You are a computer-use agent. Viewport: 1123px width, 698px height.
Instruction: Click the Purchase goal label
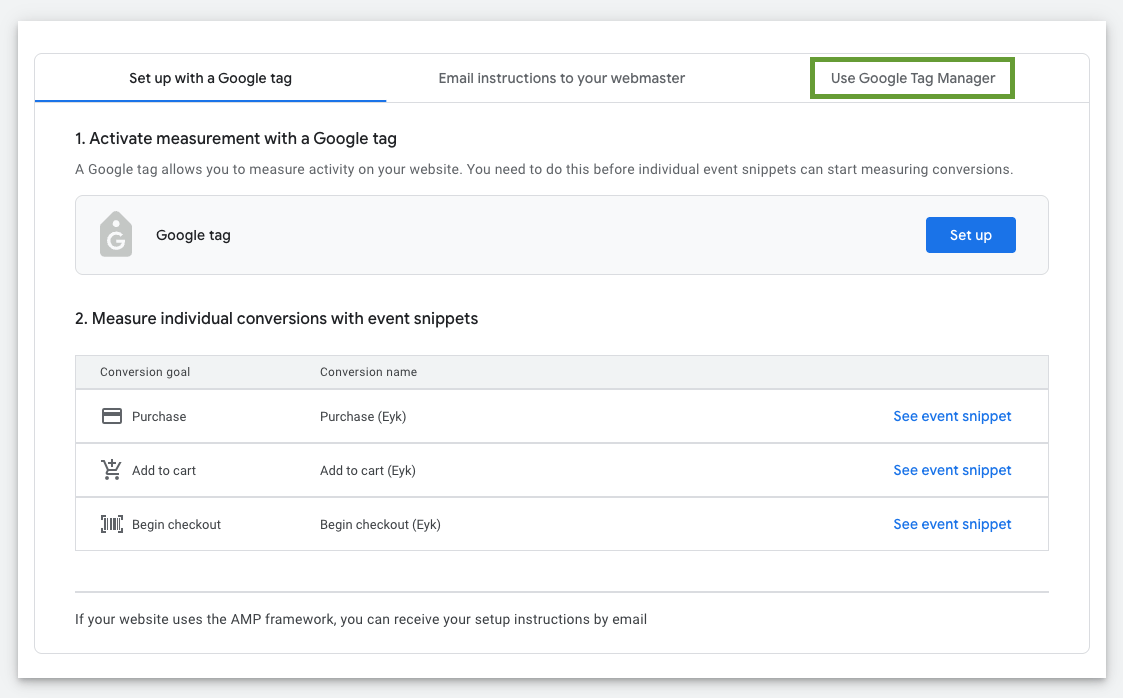[x=159, y=417]
